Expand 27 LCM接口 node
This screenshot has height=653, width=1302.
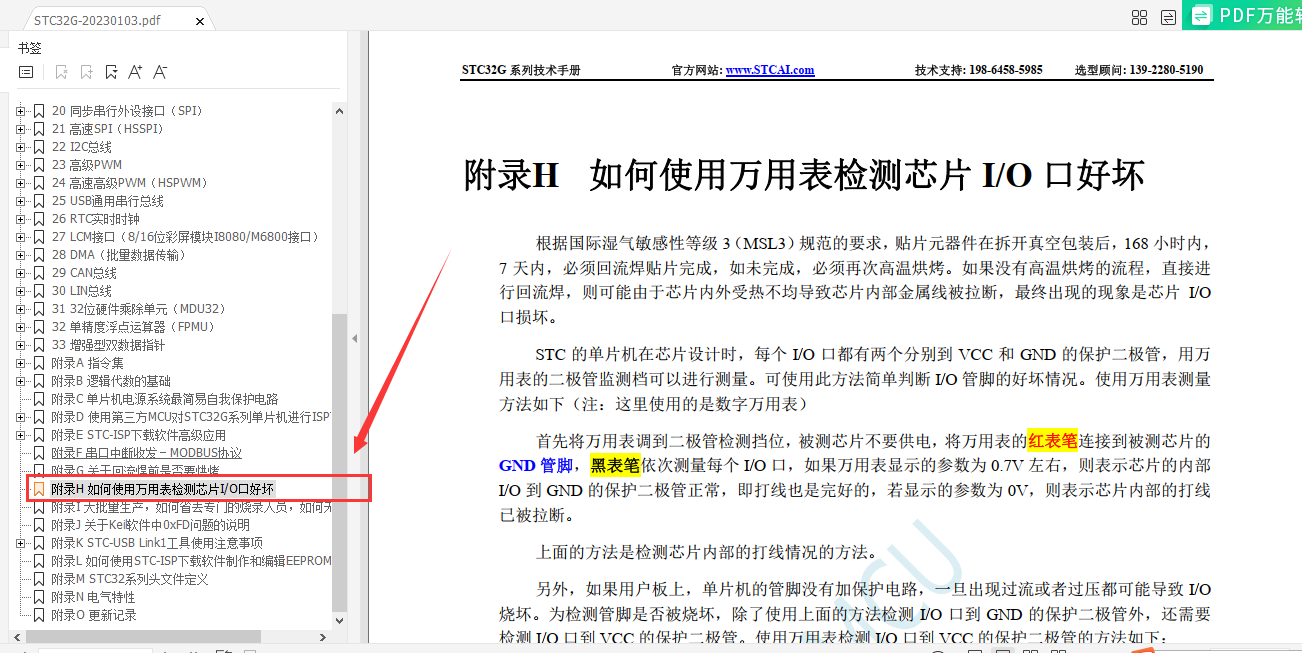pos(20,237)
